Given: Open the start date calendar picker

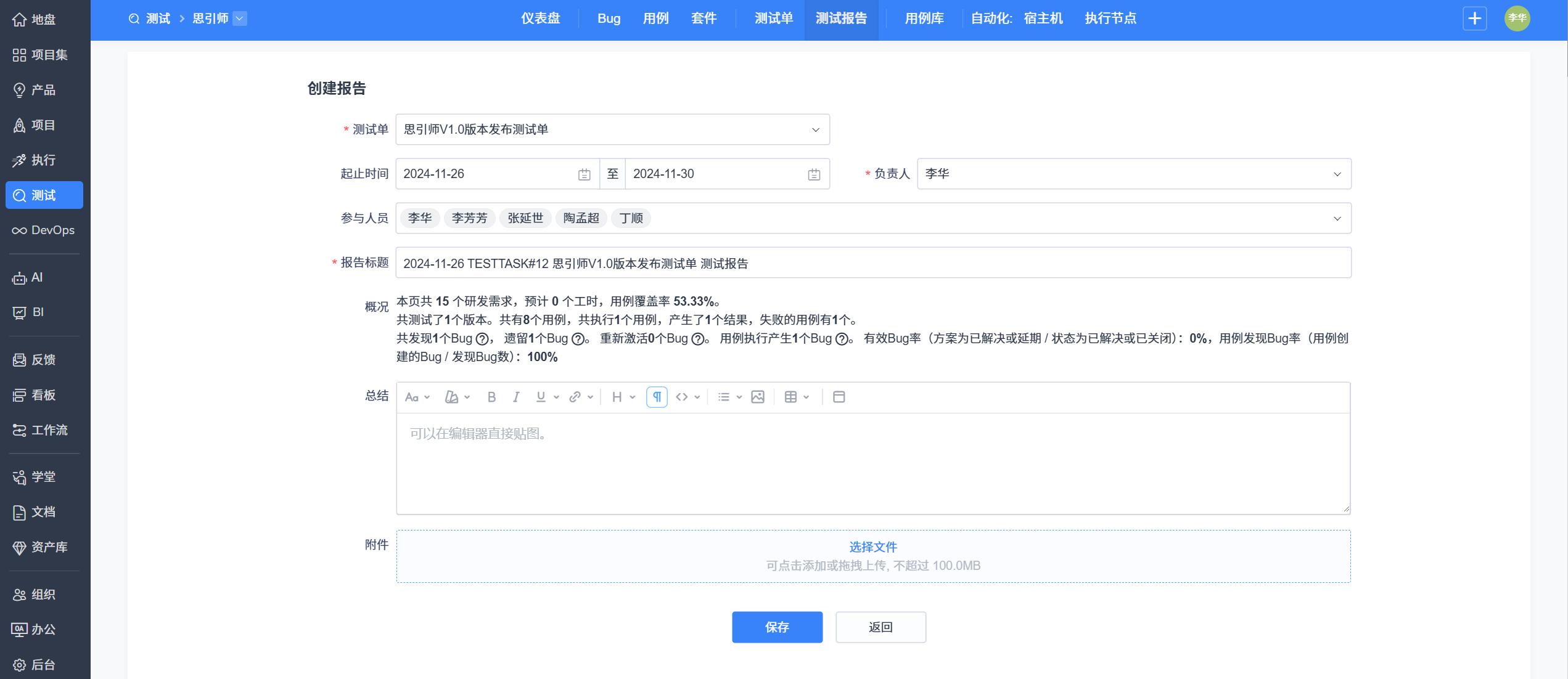Looking at the screenshot, I should (x=584, y=174).
